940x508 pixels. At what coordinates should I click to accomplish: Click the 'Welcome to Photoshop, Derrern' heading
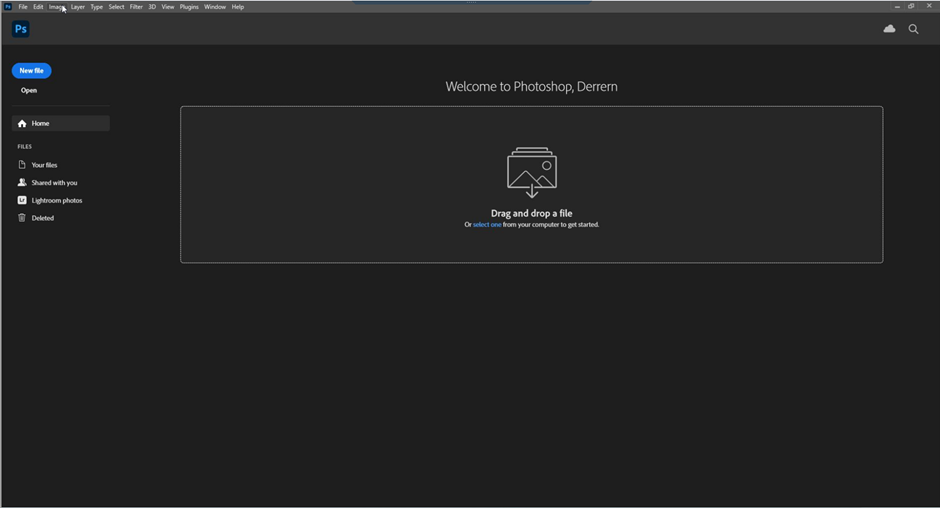pos(531,86)
